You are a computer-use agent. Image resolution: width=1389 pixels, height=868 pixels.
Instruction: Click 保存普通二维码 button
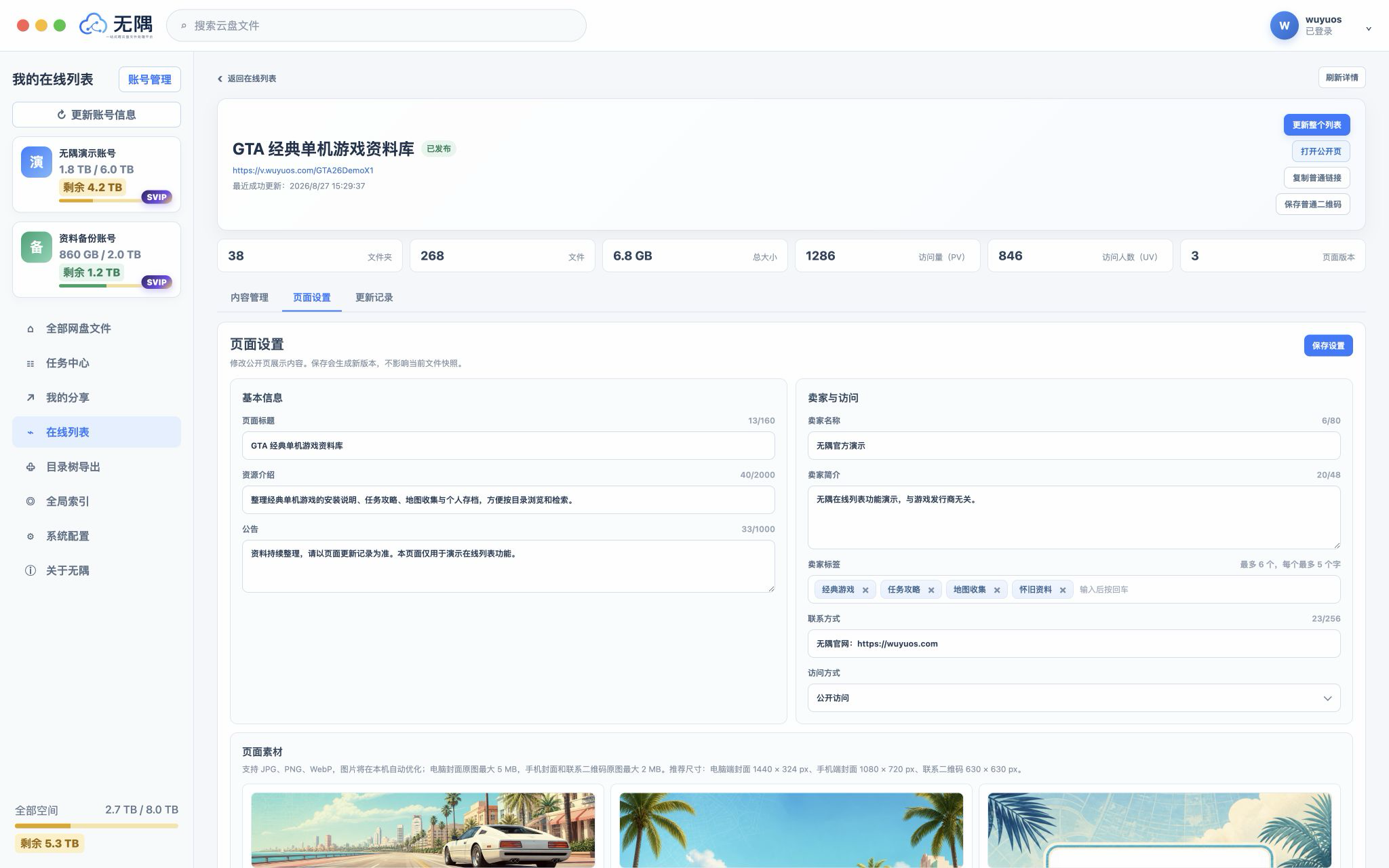1312,204
